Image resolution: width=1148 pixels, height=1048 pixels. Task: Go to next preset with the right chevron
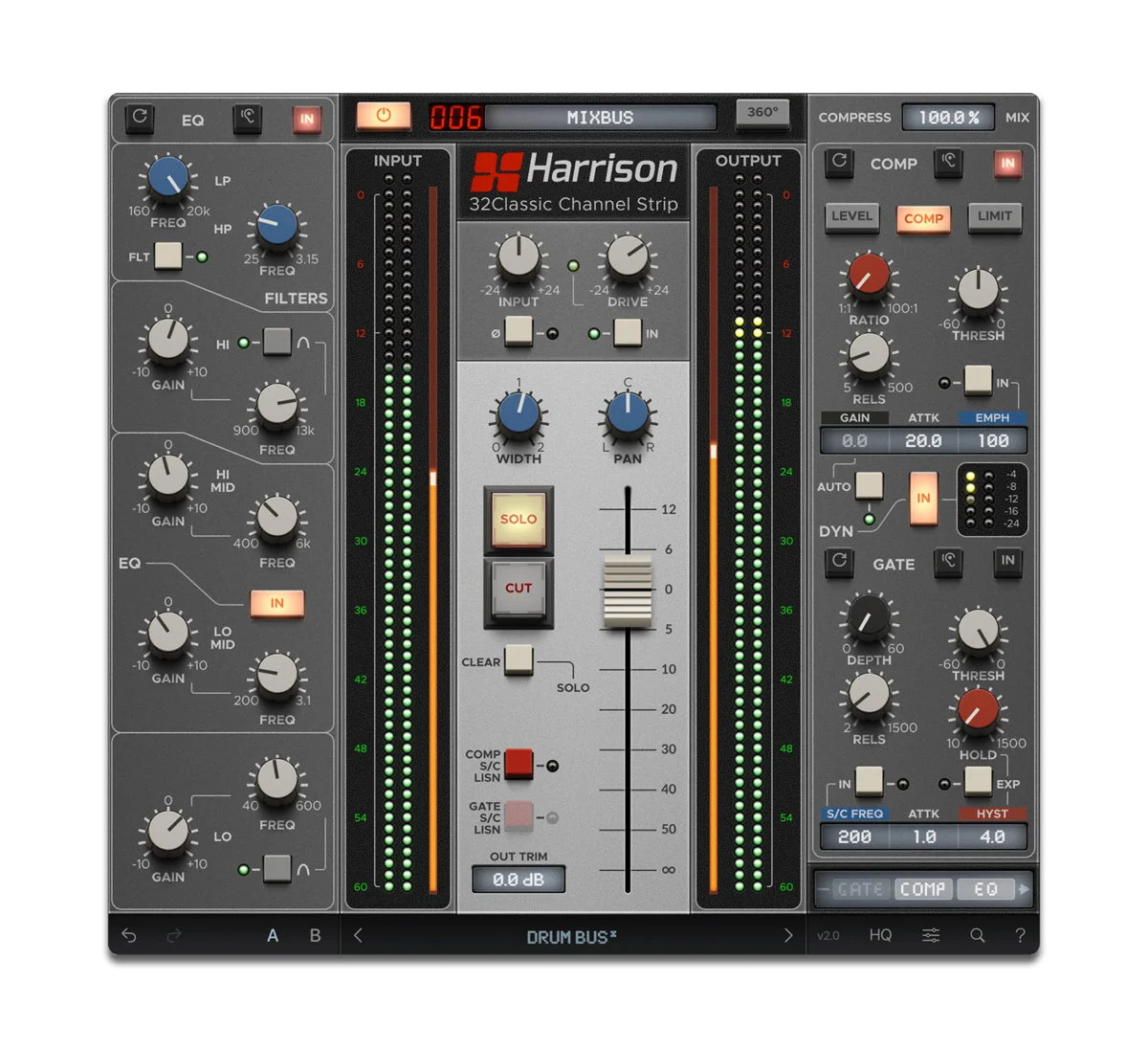pos(788,935)
